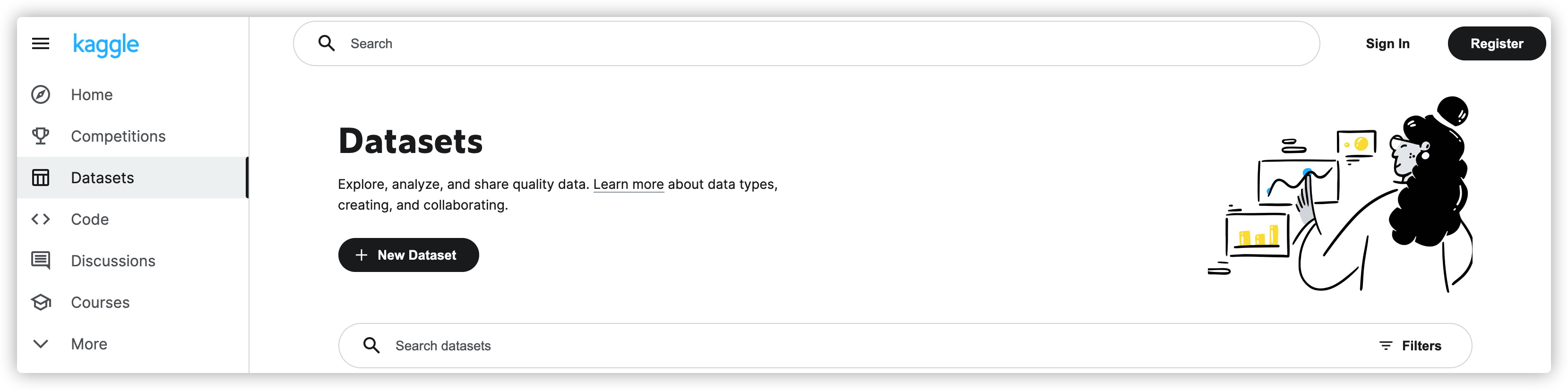The width and height of the screenshot is (1568, 390).
Task: Click the top search magnifier icon
Action: point(327,44)
